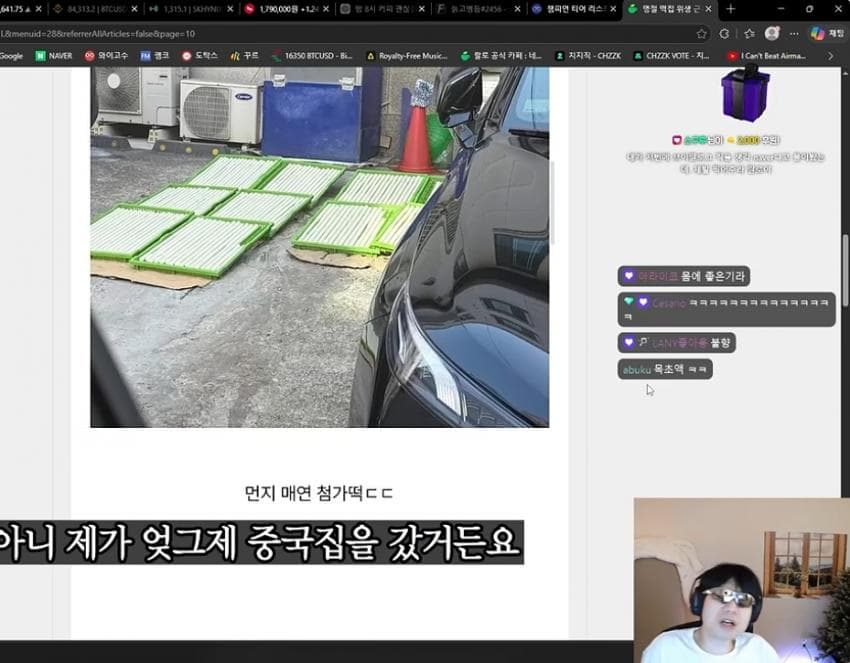Open the Royalty-Free Music bookmark

coord(407,56)
